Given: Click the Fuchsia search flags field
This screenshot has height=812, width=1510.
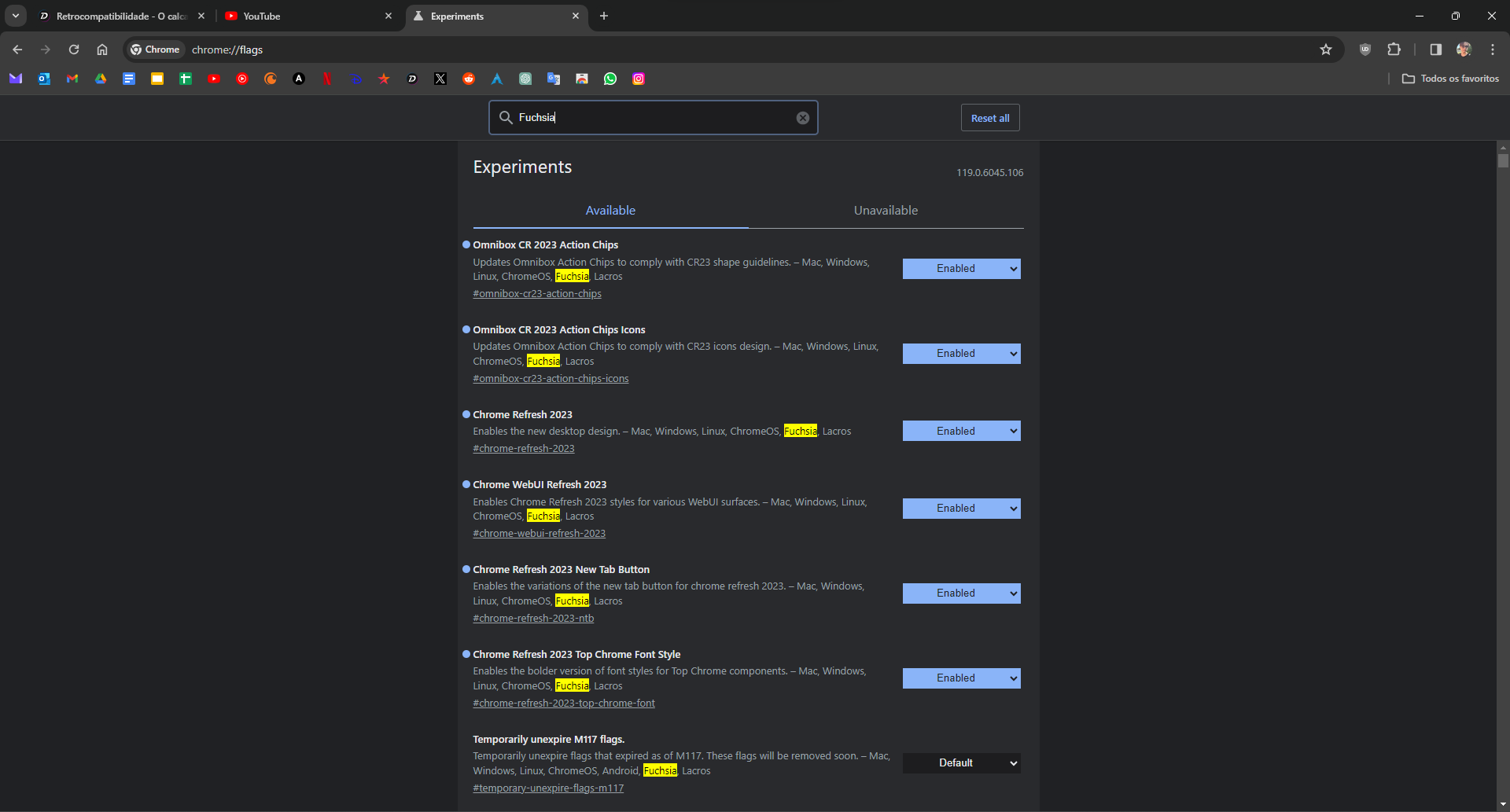Looking at the screenshot, I should pos(653,118).
